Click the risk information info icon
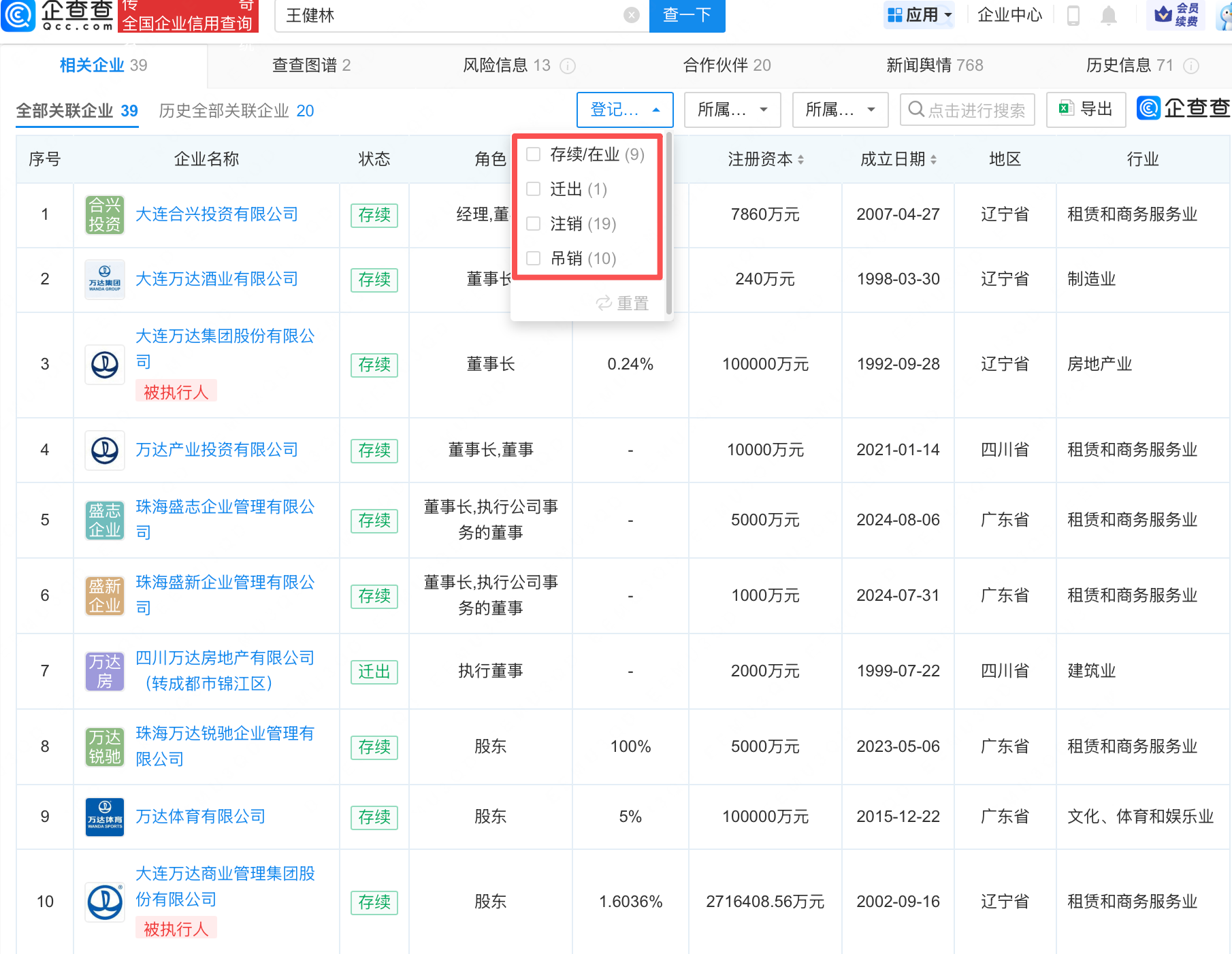This screenshot has height=954, width=1232. pos(568,66)
